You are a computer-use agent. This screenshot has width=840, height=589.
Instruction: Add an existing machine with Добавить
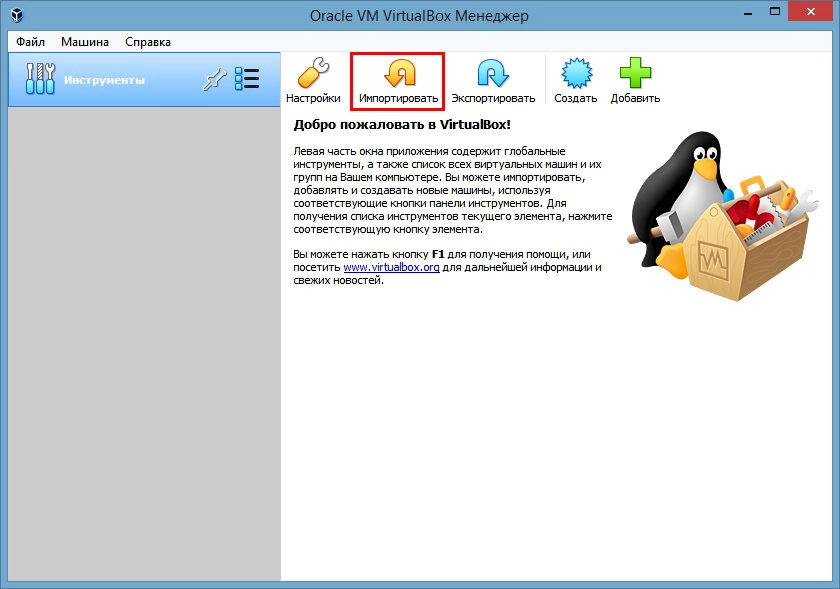[x=635, y=80]
